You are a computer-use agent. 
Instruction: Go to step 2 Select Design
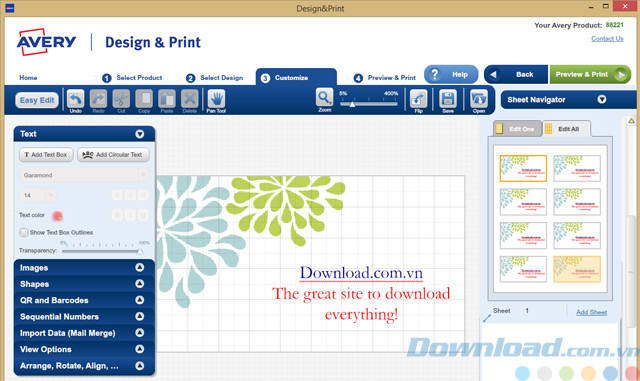click(x=214, y=78)
